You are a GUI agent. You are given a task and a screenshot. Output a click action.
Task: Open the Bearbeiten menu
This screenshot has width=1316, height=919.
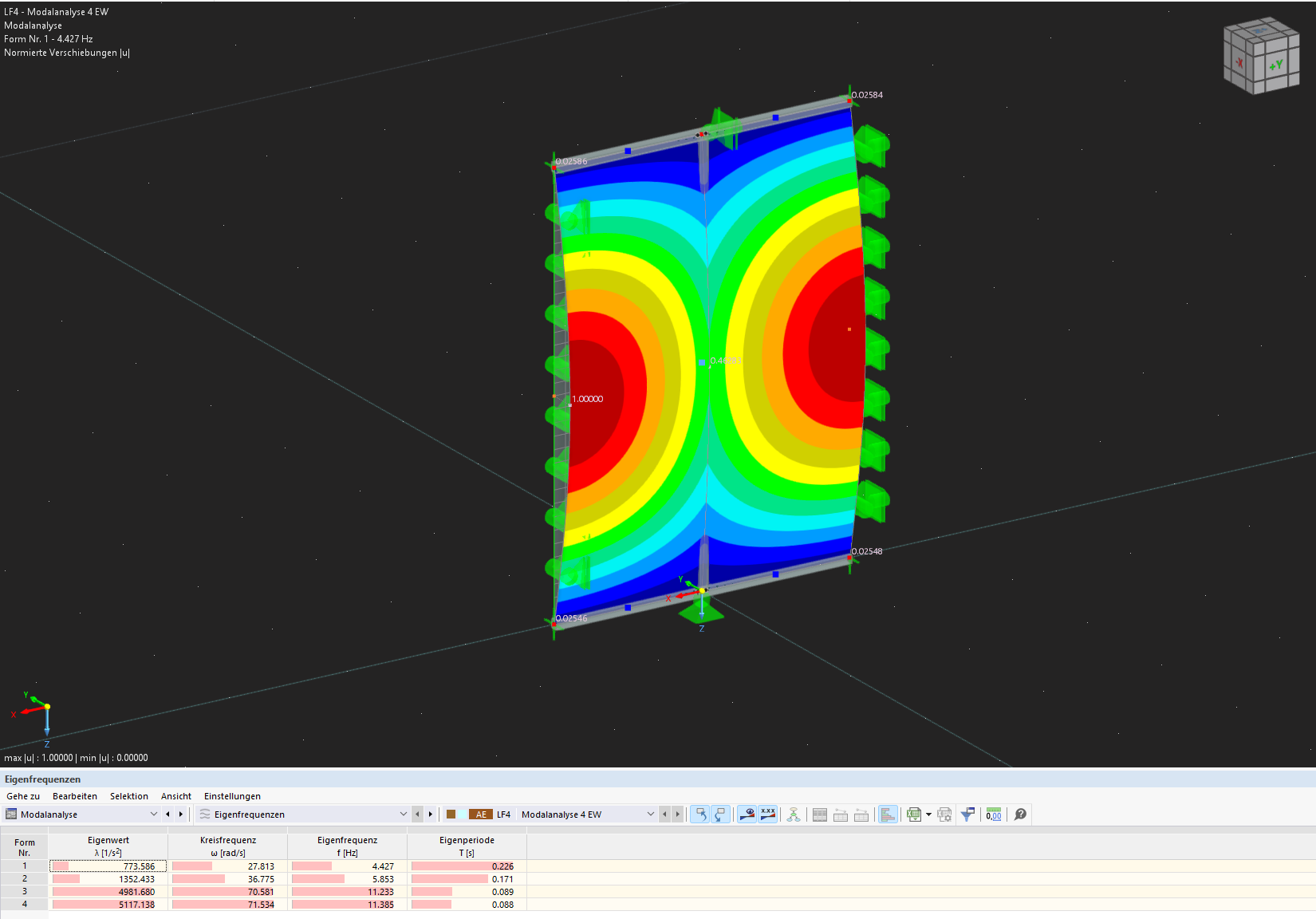pyautogui.click(x=74, y=796)
